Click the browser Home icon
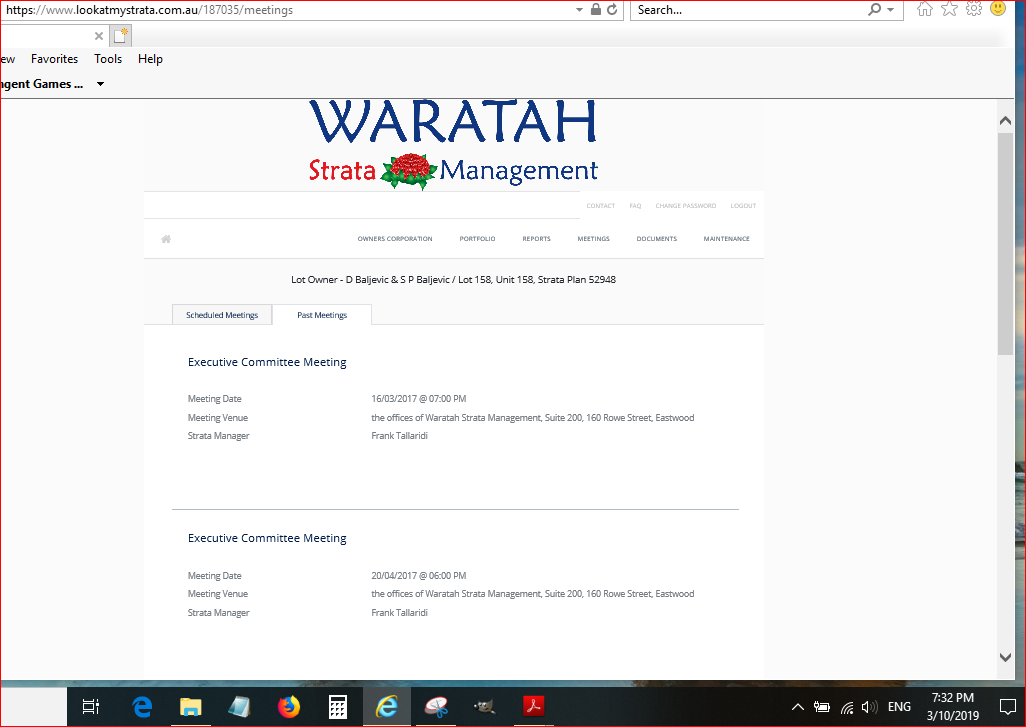1026x727 pixels. point(925,9)
